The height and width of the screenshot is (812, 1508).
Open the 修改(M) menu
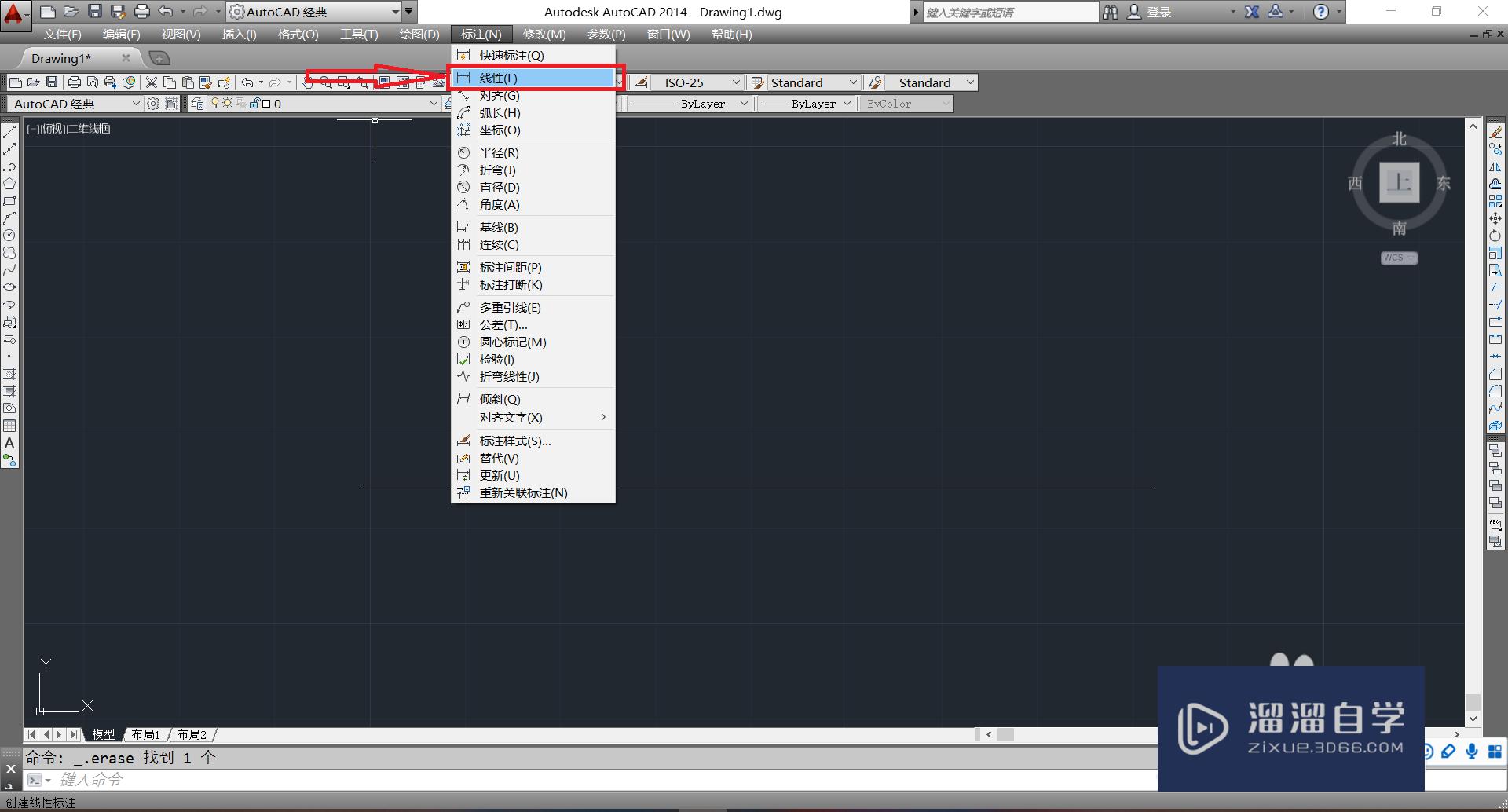click(x=544, y=35)
